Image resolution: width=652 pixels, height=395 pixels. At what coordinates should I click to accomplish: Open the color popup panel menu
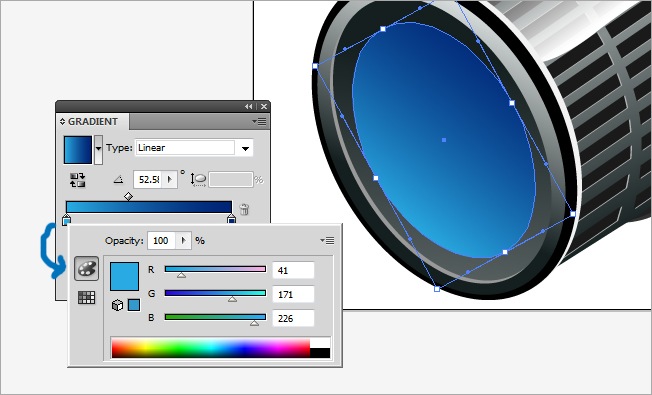(x=328, y=240)
